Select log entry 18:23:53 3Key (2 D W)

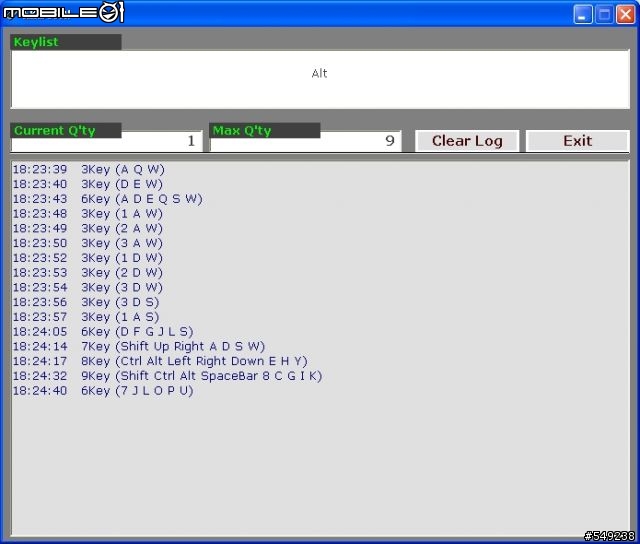[x=88, y=273]
